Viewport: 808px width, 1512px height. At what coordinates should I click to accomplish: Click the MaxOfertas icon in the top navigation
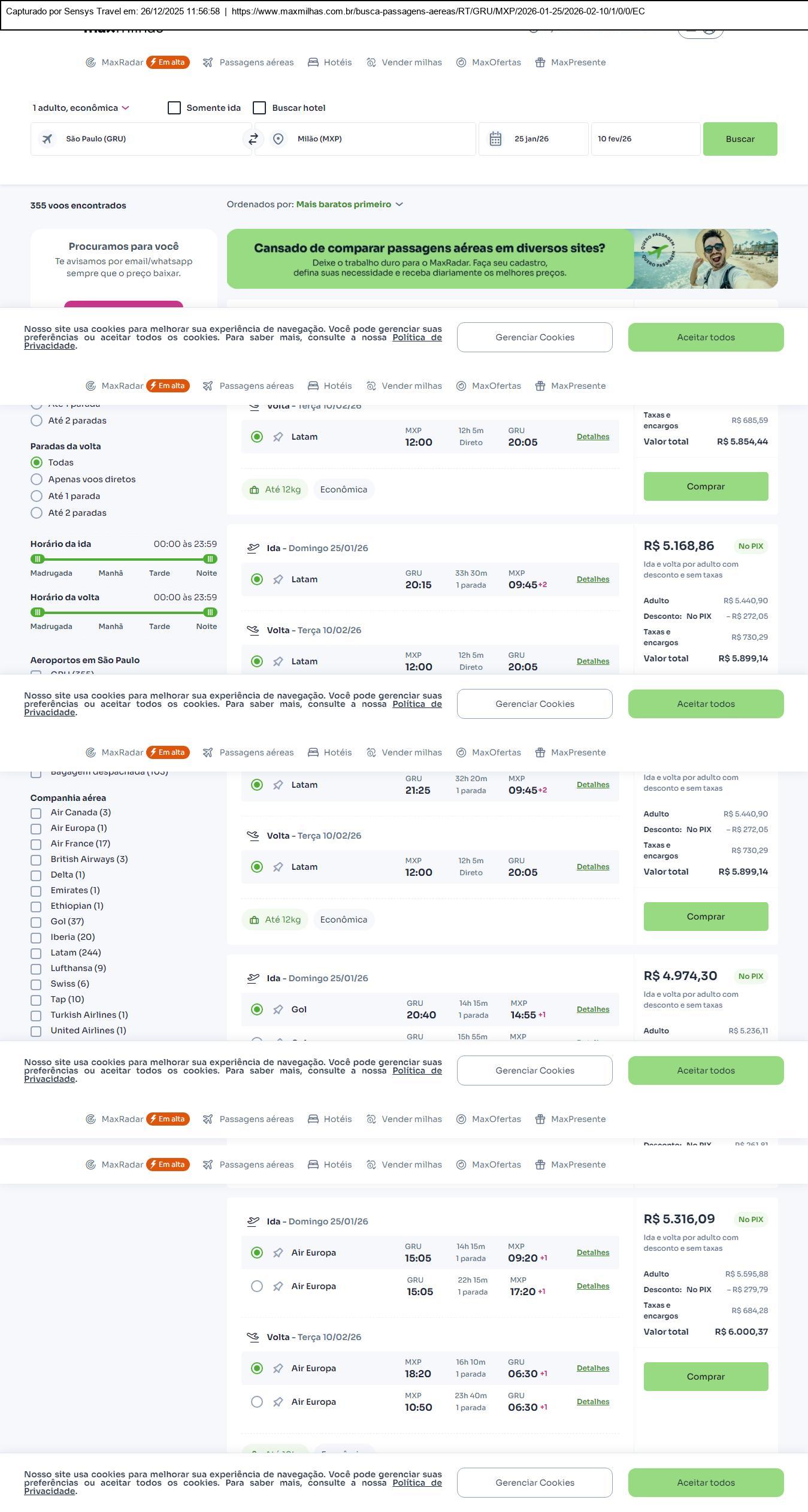point(461,62)
